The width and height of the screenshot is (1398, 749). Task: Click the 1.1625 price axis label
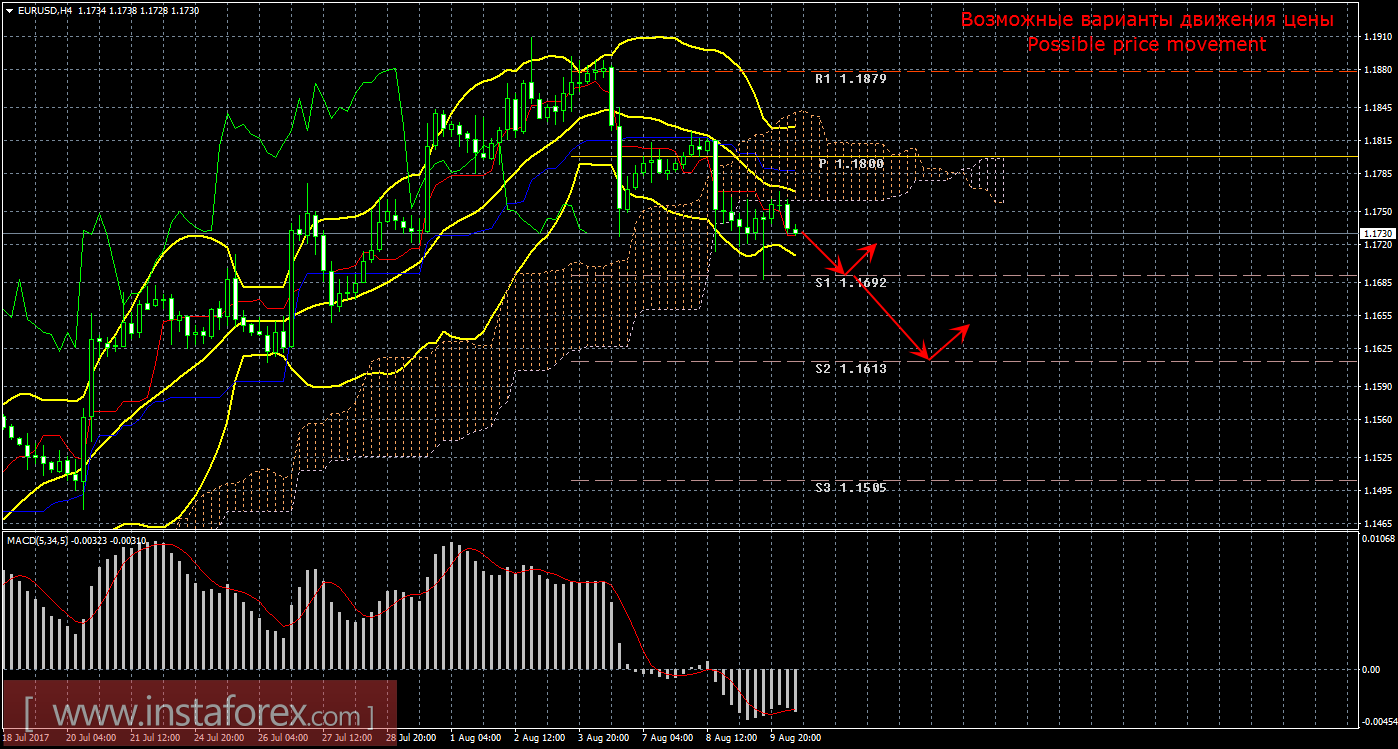coord(1378,349)
